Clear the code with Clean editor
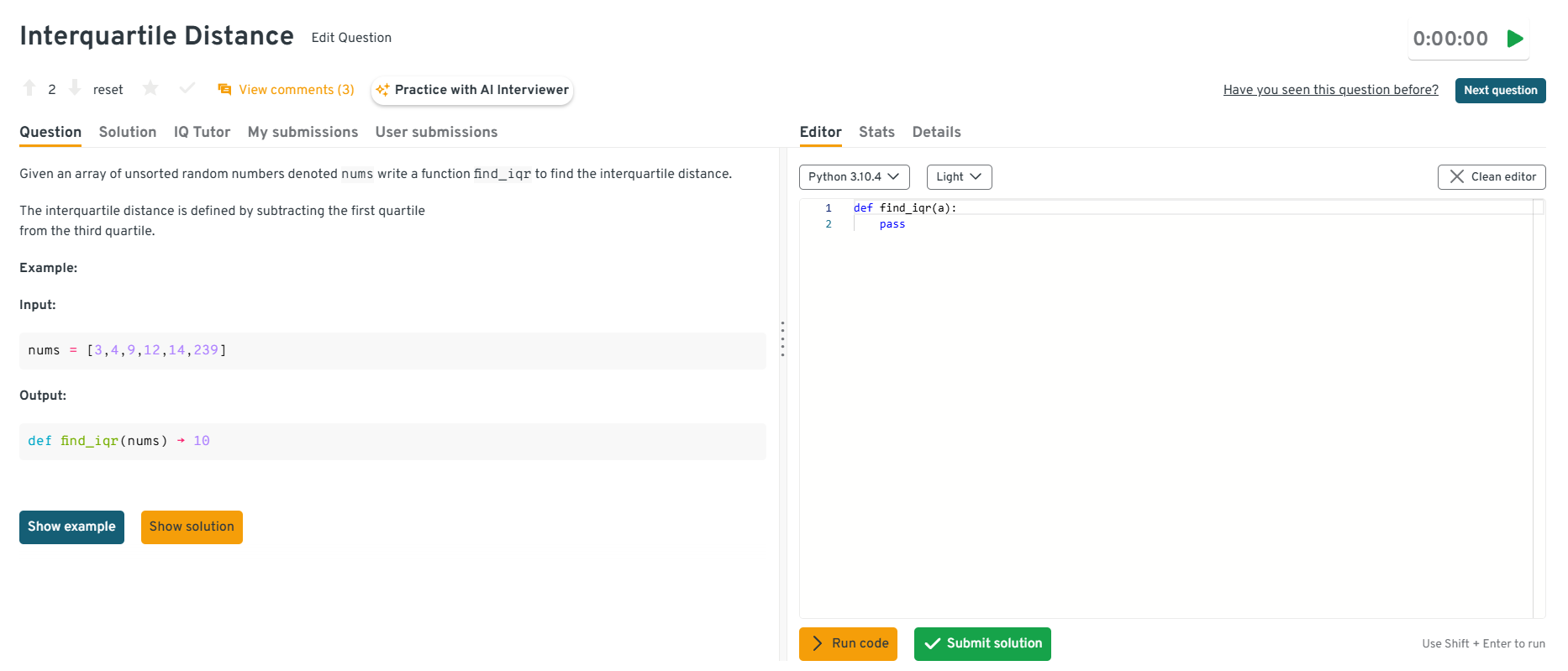The height and width of the screenshot is (671, 1568). pyautogui.click(x=1491, y=177)
